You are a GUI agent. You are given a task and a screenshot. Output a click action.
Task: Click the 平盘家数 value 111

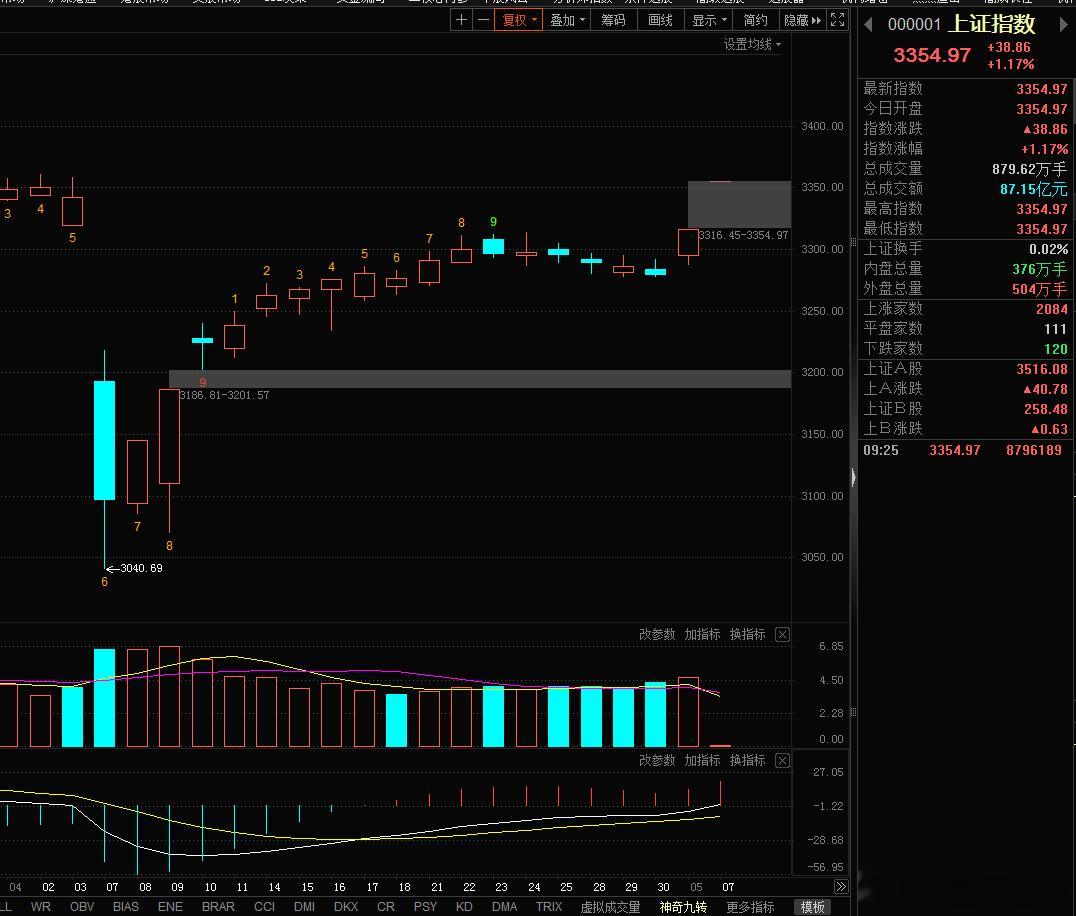click(x=1055, y=329)
